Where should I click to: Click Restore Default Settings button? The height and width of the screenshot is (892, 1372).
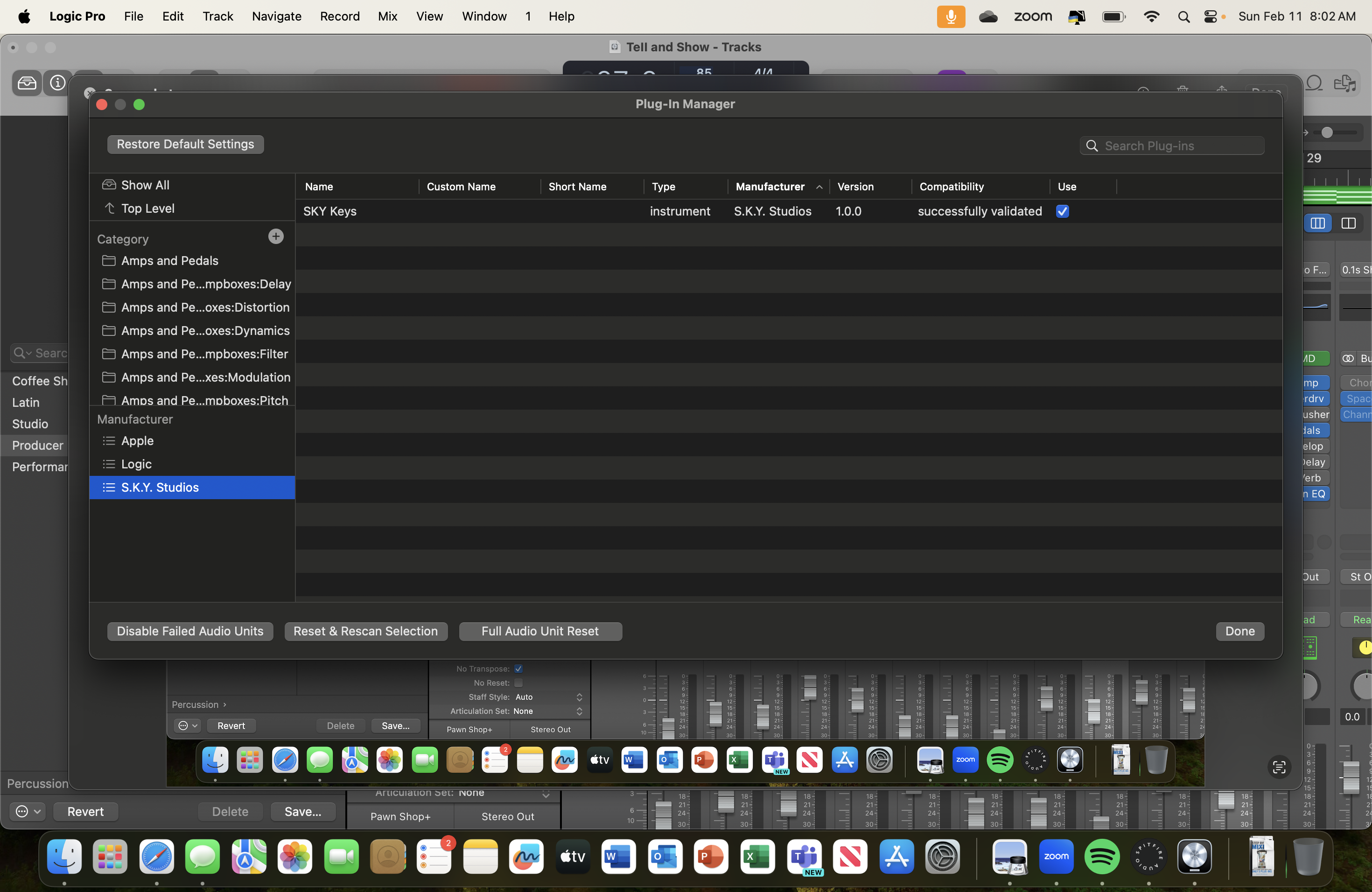(185, 144)
